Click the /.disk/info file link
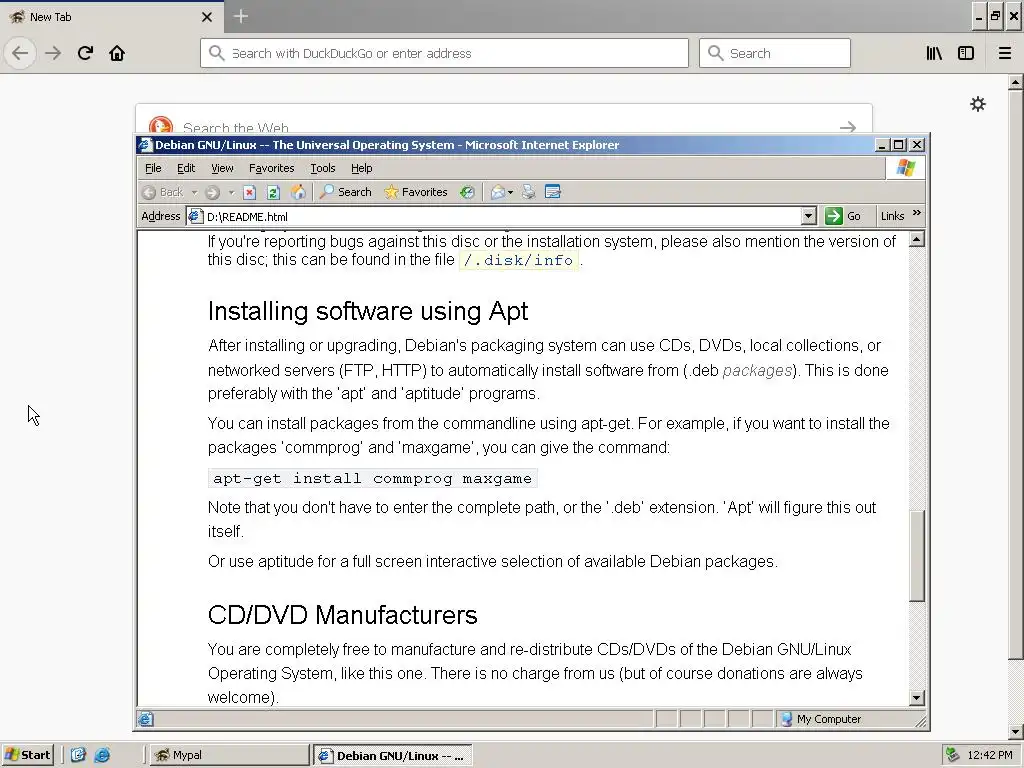Viewport: 1024px width, 768px height. pos(519,260)
